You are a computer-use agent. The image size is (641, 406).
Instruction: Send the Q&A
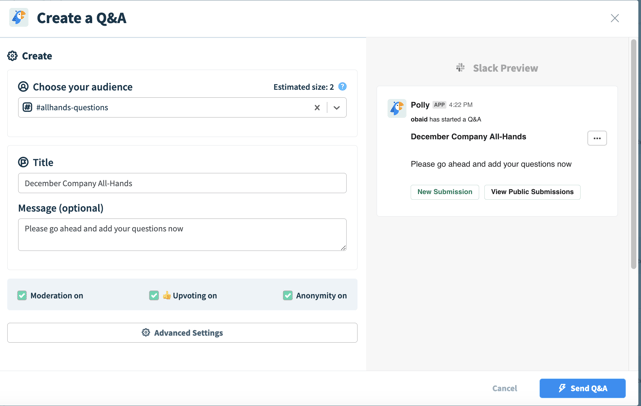click(583, 388)
